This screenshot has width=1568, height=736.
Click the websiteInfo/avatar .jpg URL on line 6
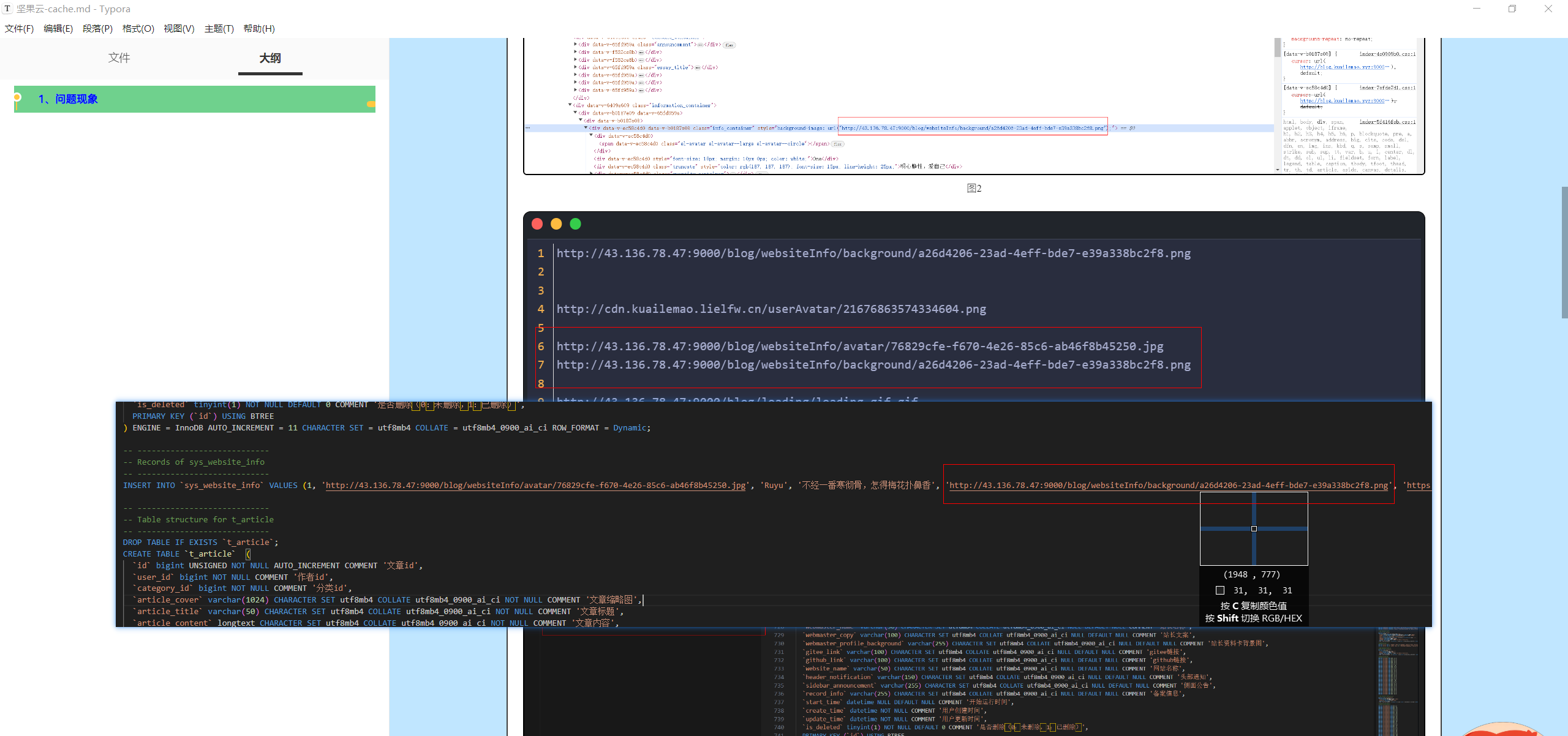point(860,347)
